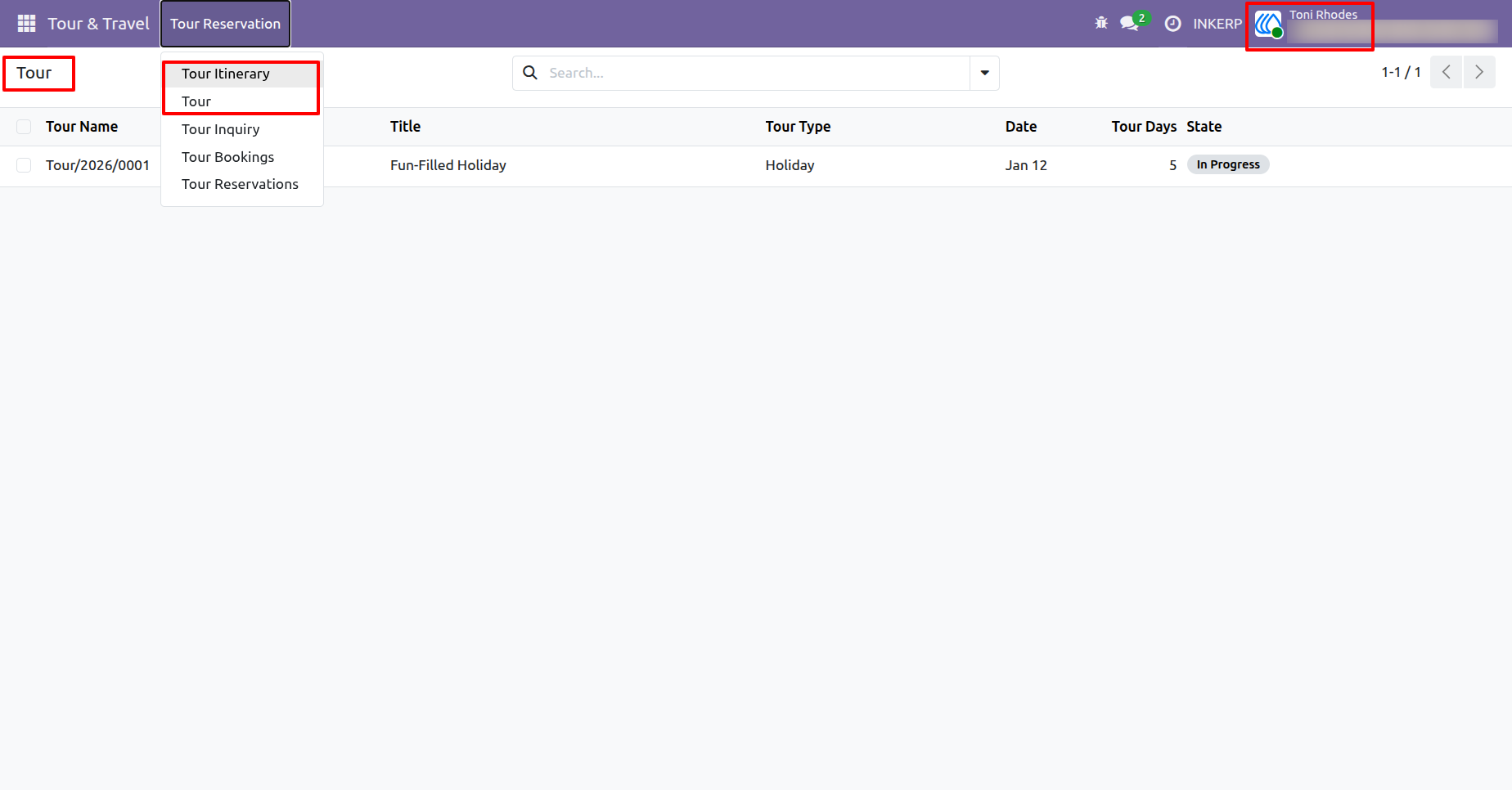Click the Fun-Filled Holiday title cell
The width and height of the screenshot is (1512, 790).
coord(448,165)
